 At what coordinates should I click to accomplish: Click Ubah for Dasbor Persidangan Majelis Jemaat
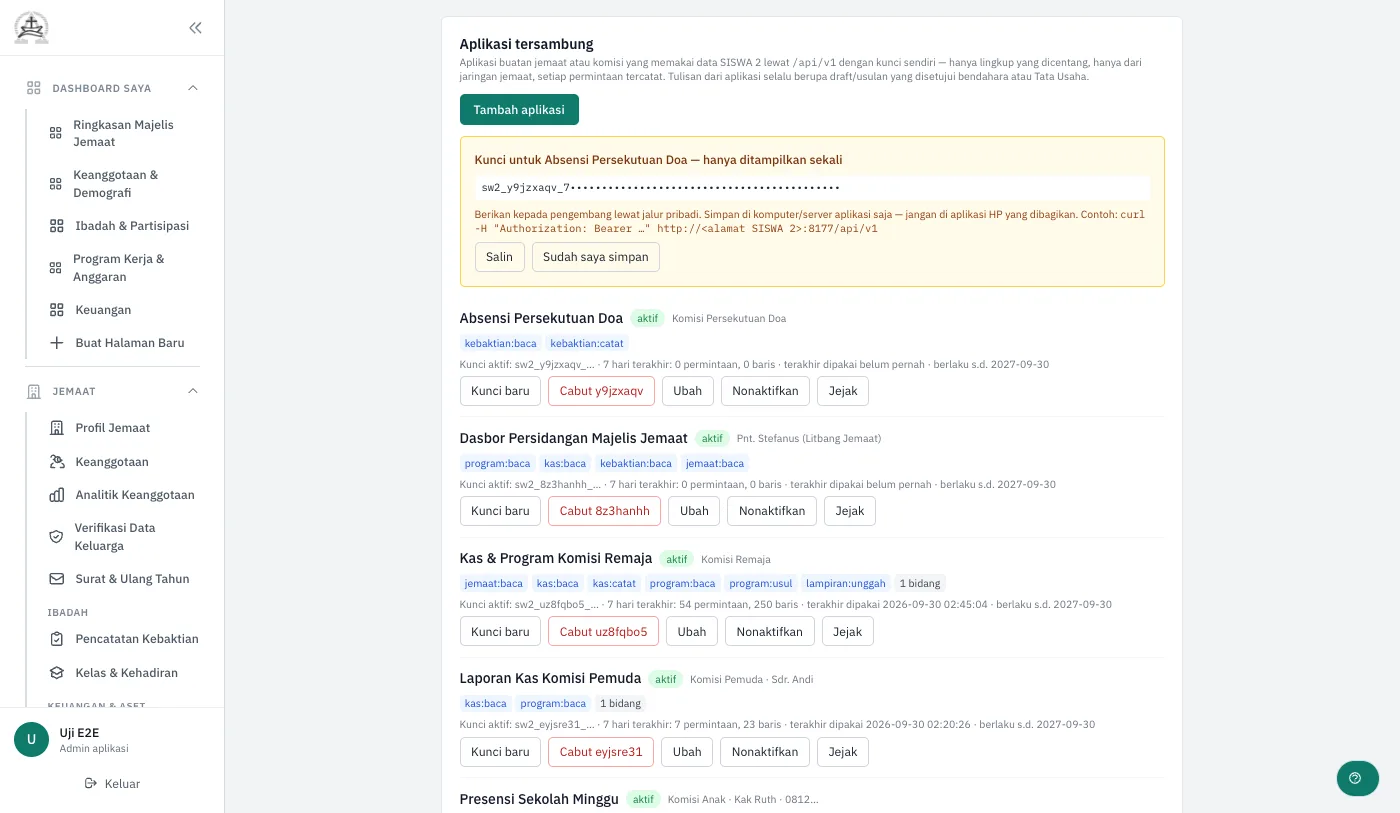[694, 511]
